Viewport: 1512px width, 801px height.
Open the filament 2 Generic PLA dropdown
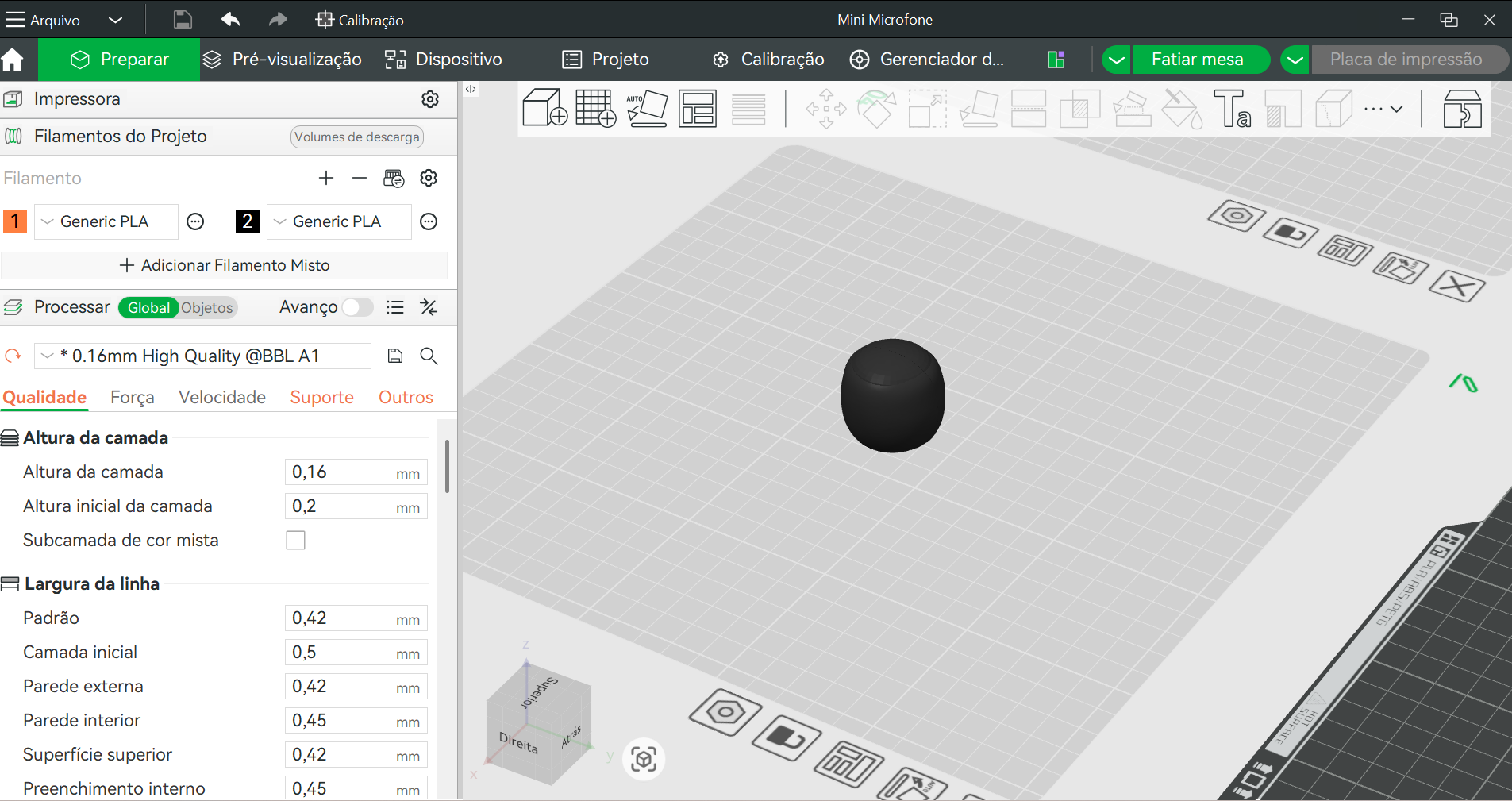pyautogui.click(x=339, y=221)
